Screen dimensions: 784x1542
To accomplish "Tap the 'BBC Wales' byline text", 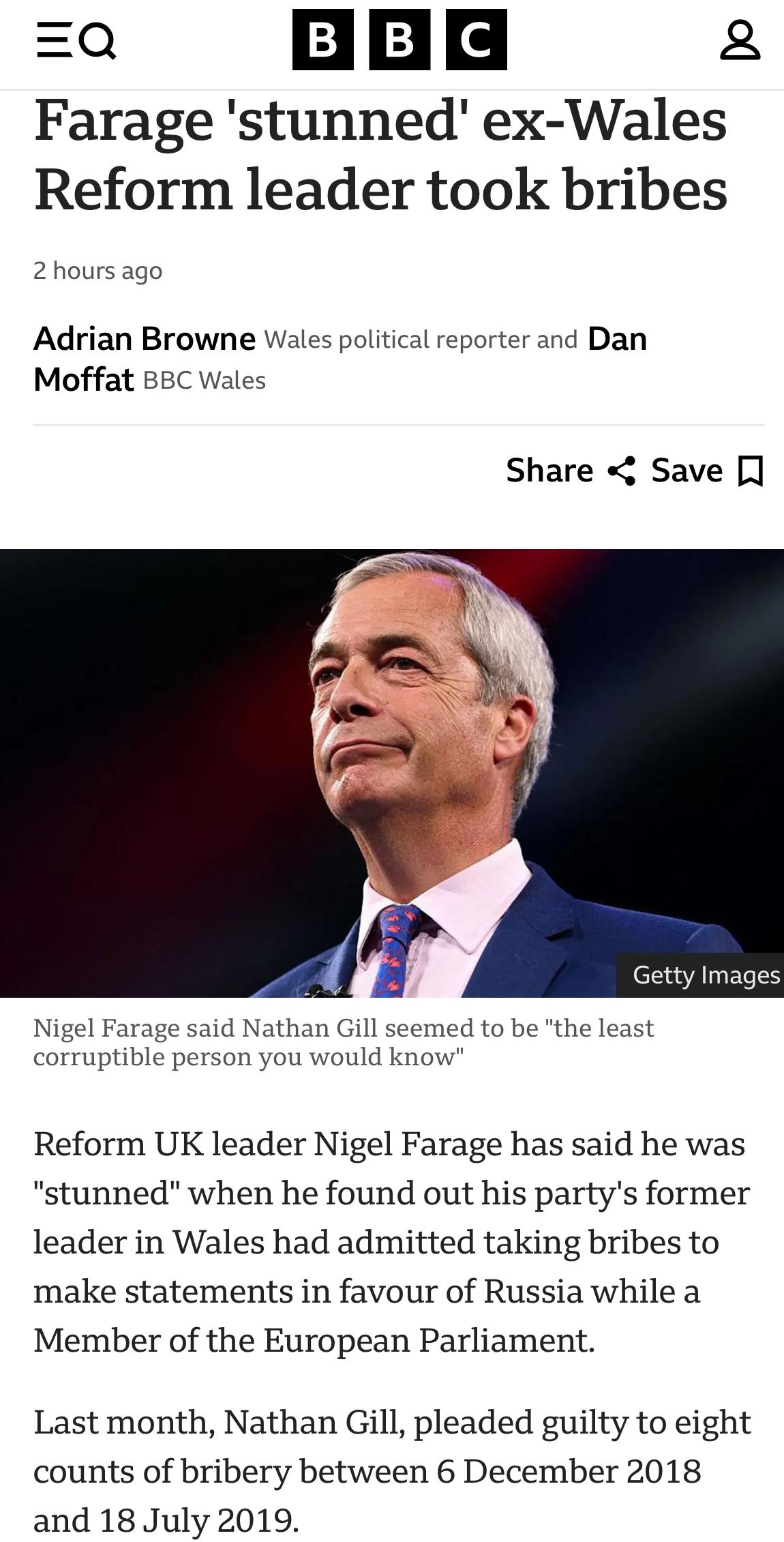I will (x=204, y=381).
